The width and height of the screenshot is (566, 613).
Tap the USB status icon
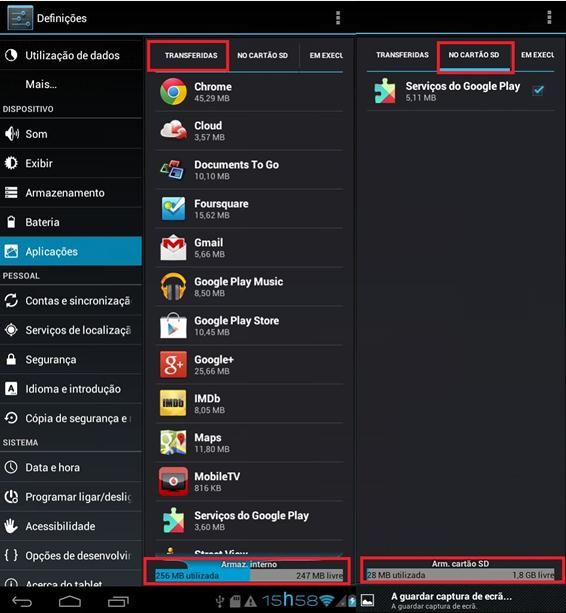(x=220, y=601)
